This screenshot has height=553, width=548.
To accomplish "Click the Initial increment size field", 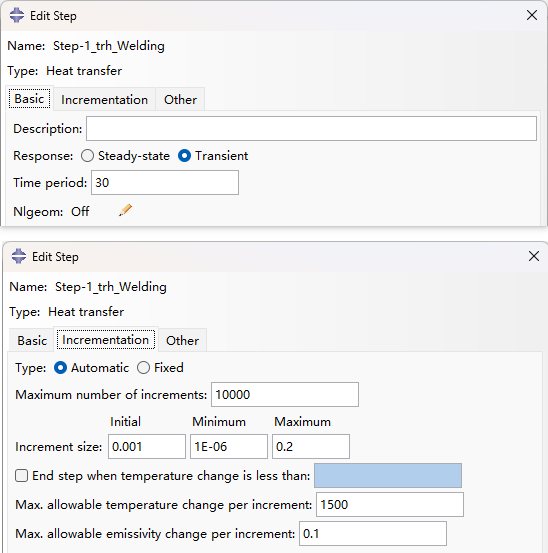I will point(147,446).
